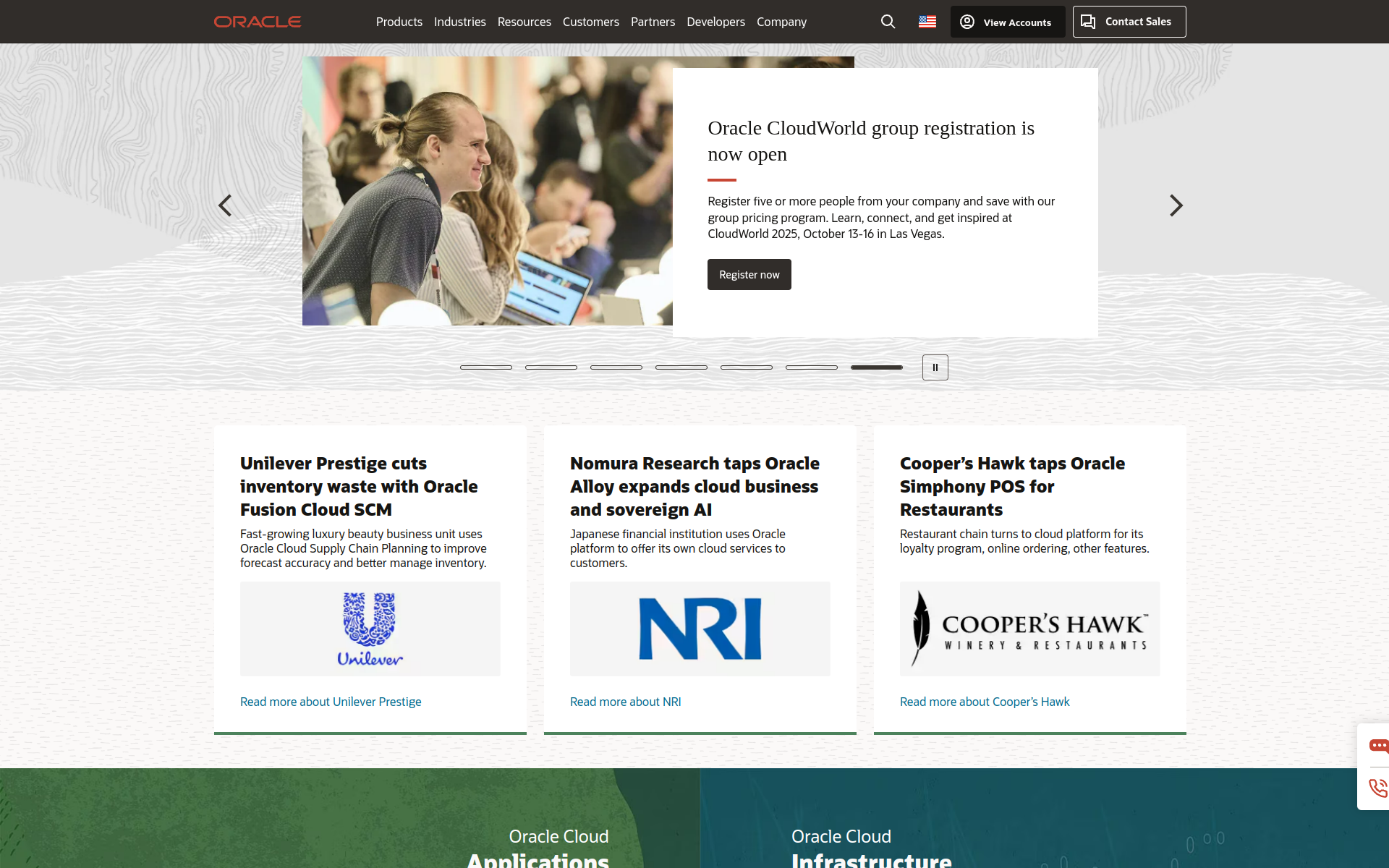Open the Partners menu
The height and width of the screenshot is (868, 1389).
click(x=653, y=22)
